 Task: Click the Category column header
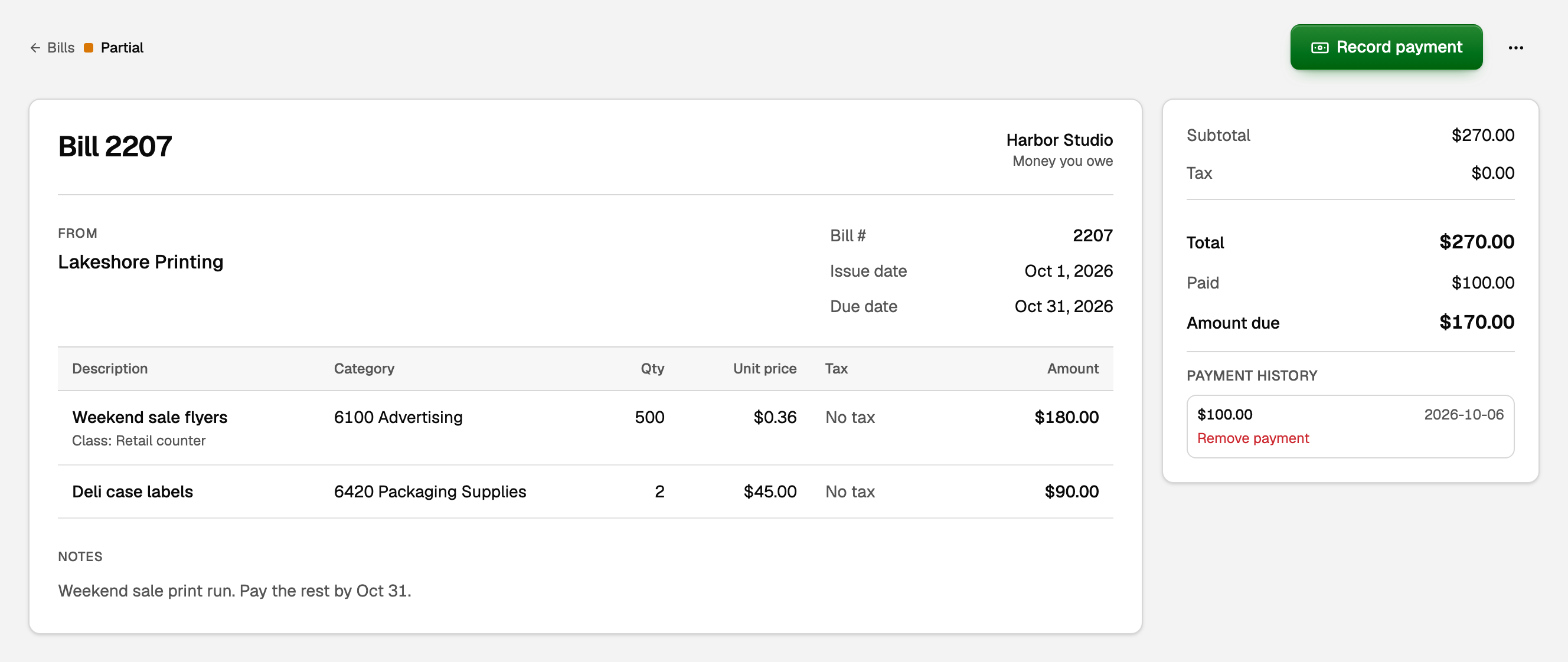click(x=364, y=368)
